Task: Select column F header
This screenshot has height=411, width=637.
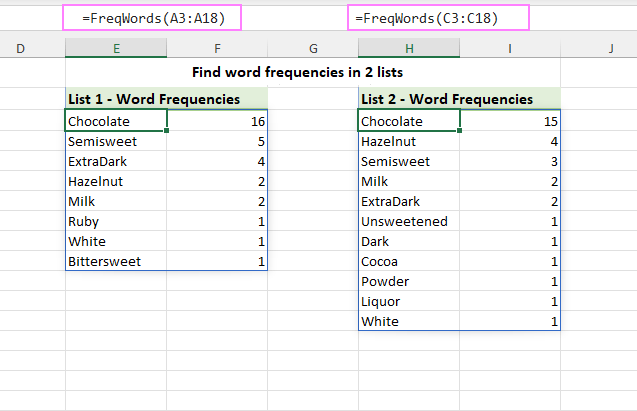Action: click(217, 48)
